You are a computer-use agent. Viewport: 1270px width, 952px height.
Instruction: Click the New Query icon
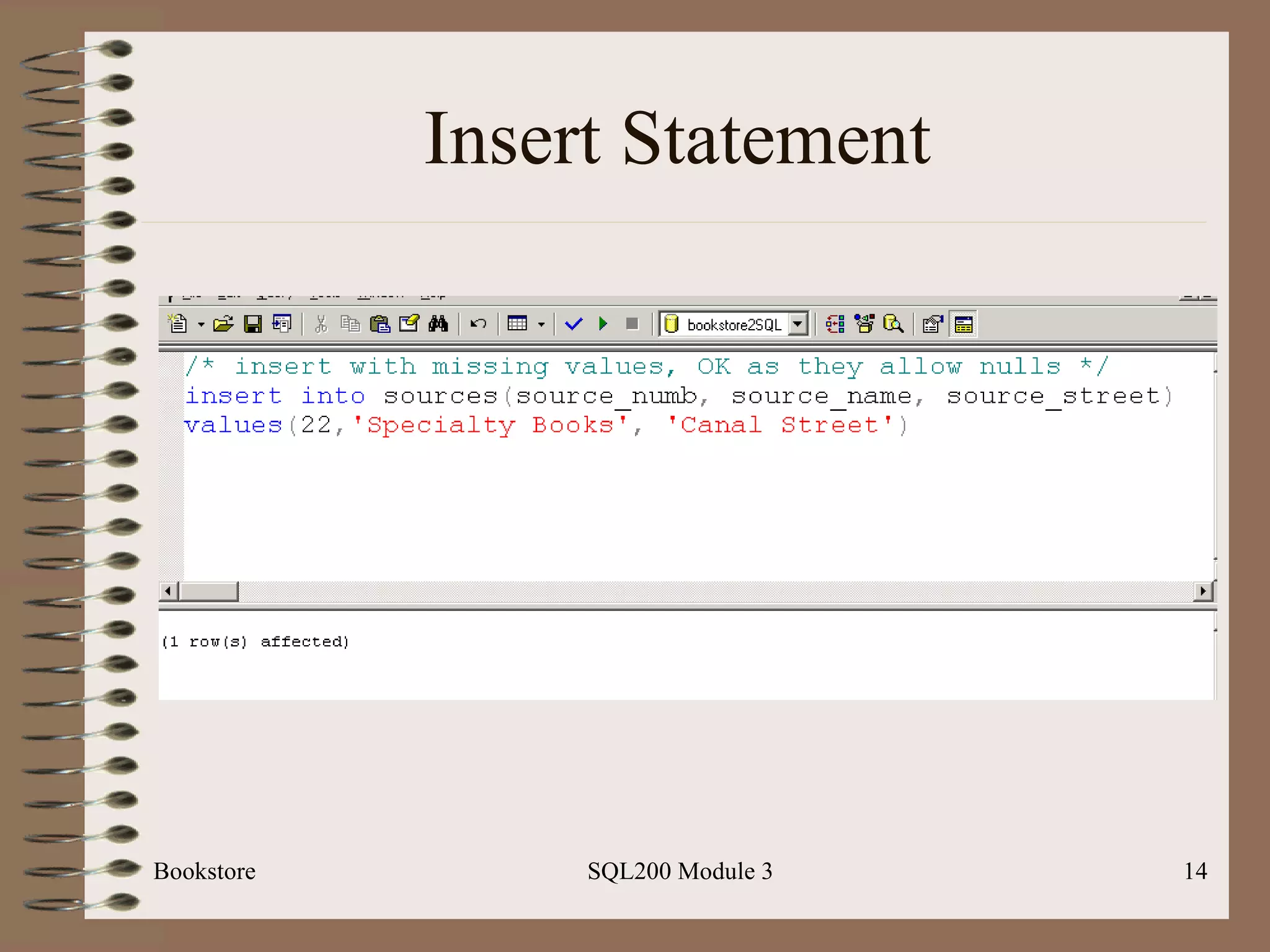pyautogui.click(x=178, y=324)
